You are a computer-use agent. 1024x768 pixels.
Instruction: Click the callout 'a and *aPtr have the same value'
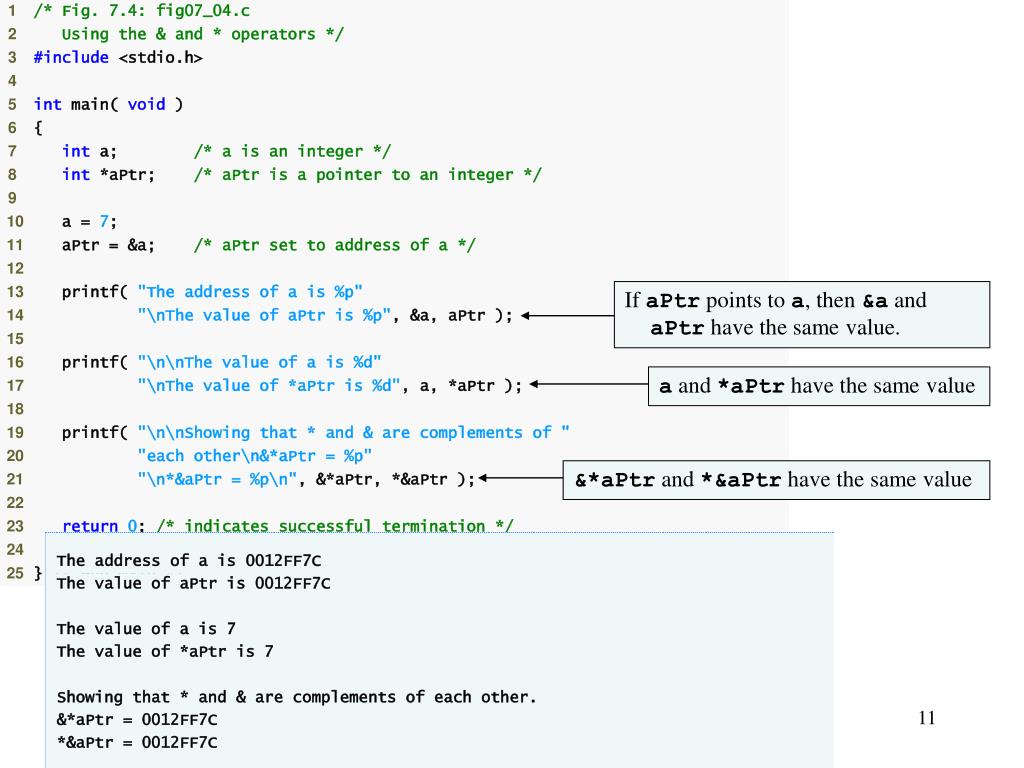point(818,386)
